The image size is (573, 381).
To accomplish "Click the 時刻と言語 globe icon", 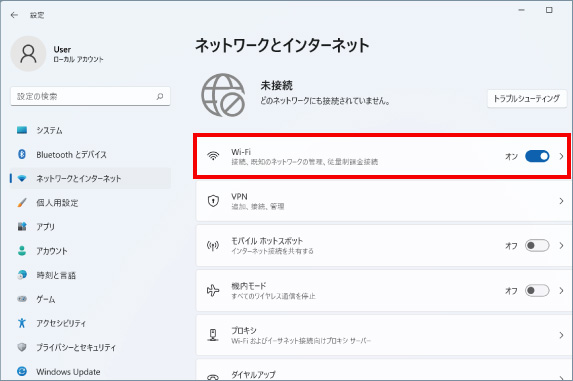I will click(x=22, y=275).
